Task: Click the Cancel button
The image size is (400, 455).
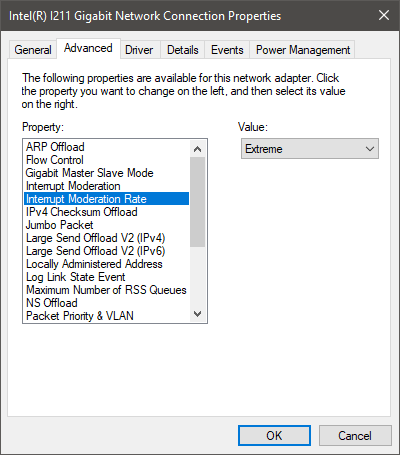Action: (x=355, y=435)
